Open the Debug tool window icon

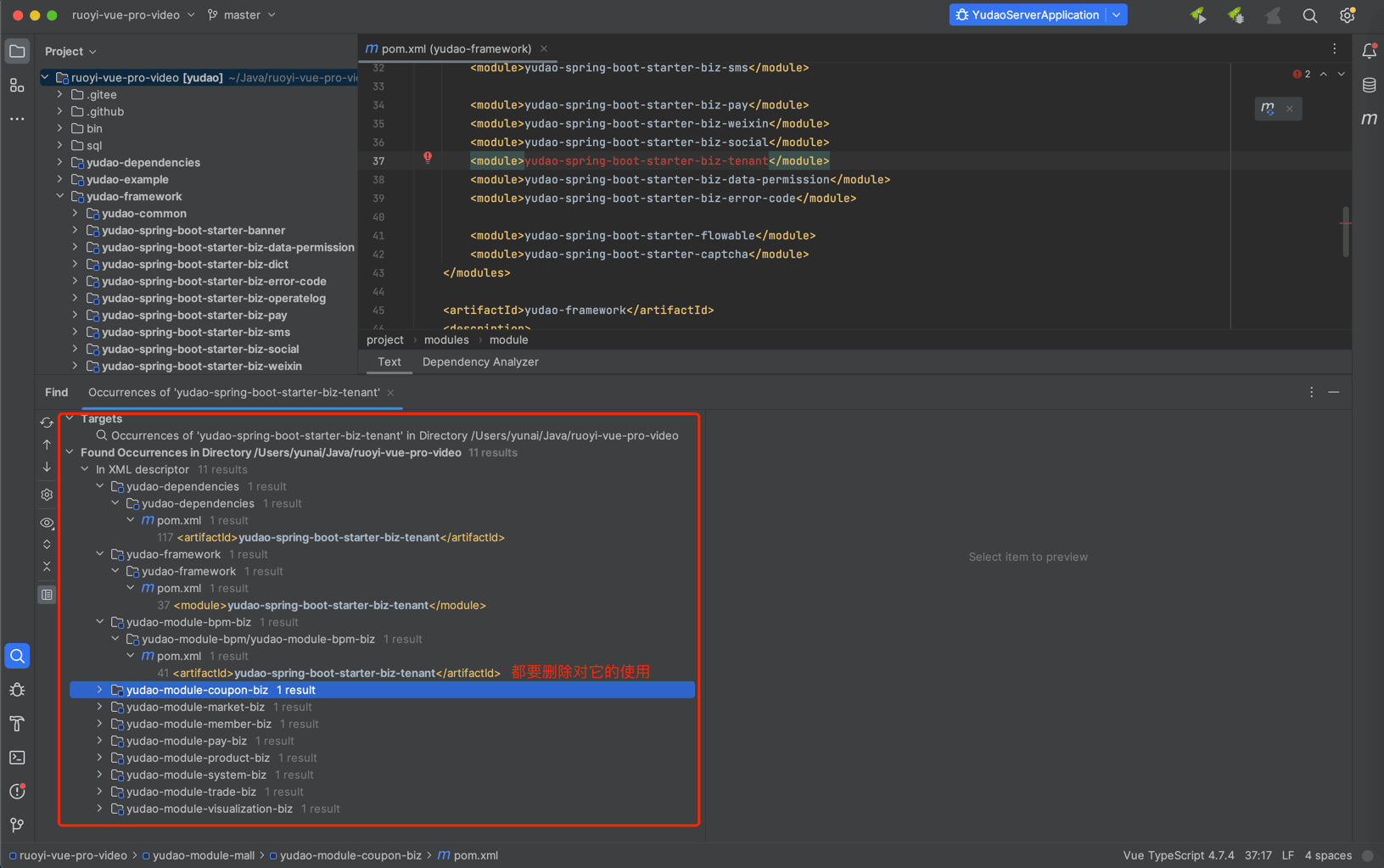tap(17, 690)
